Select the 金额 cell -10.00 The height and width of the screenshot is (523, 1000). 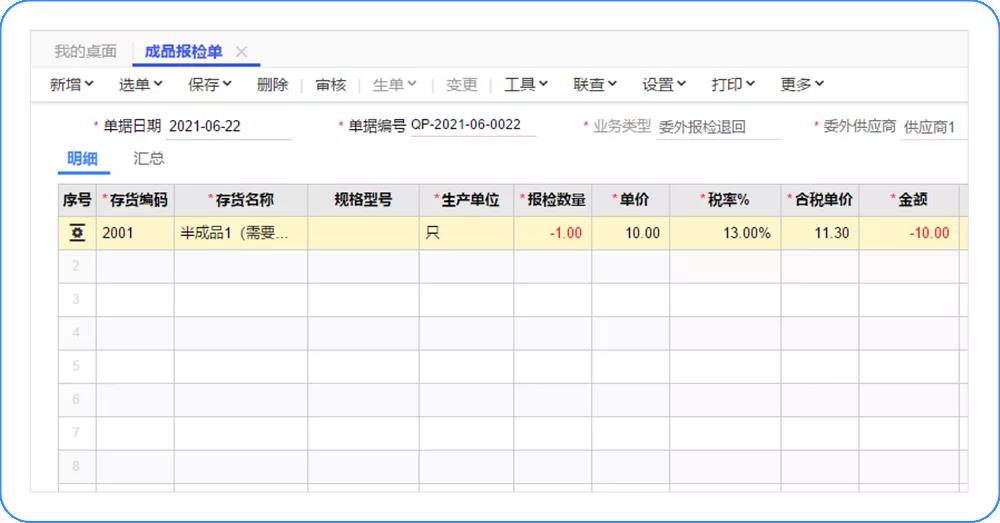coord(909,233)
